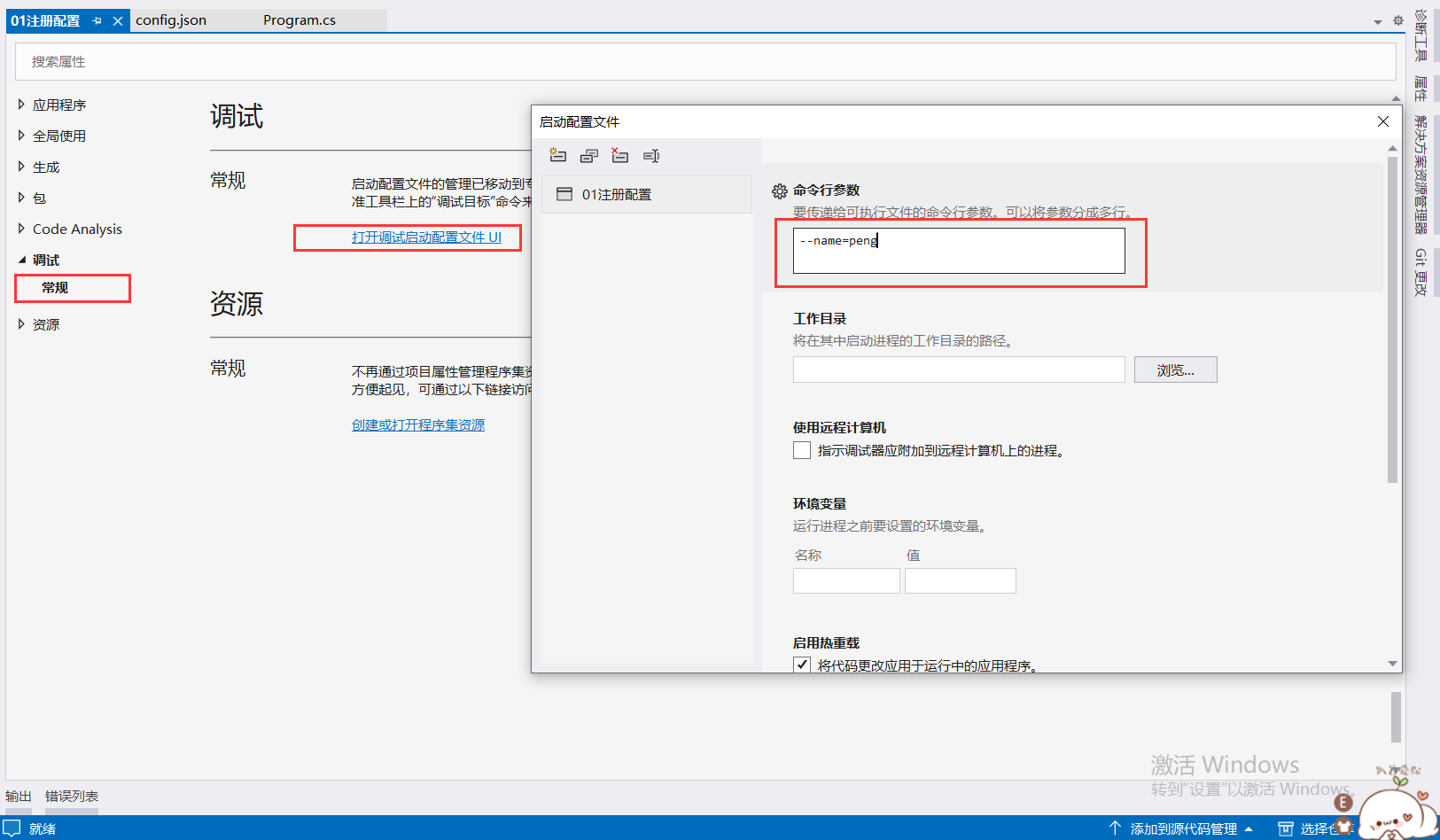Toggle 使用远程计算机 checkbox
The image size is (1440, 840).
point(802,450)
